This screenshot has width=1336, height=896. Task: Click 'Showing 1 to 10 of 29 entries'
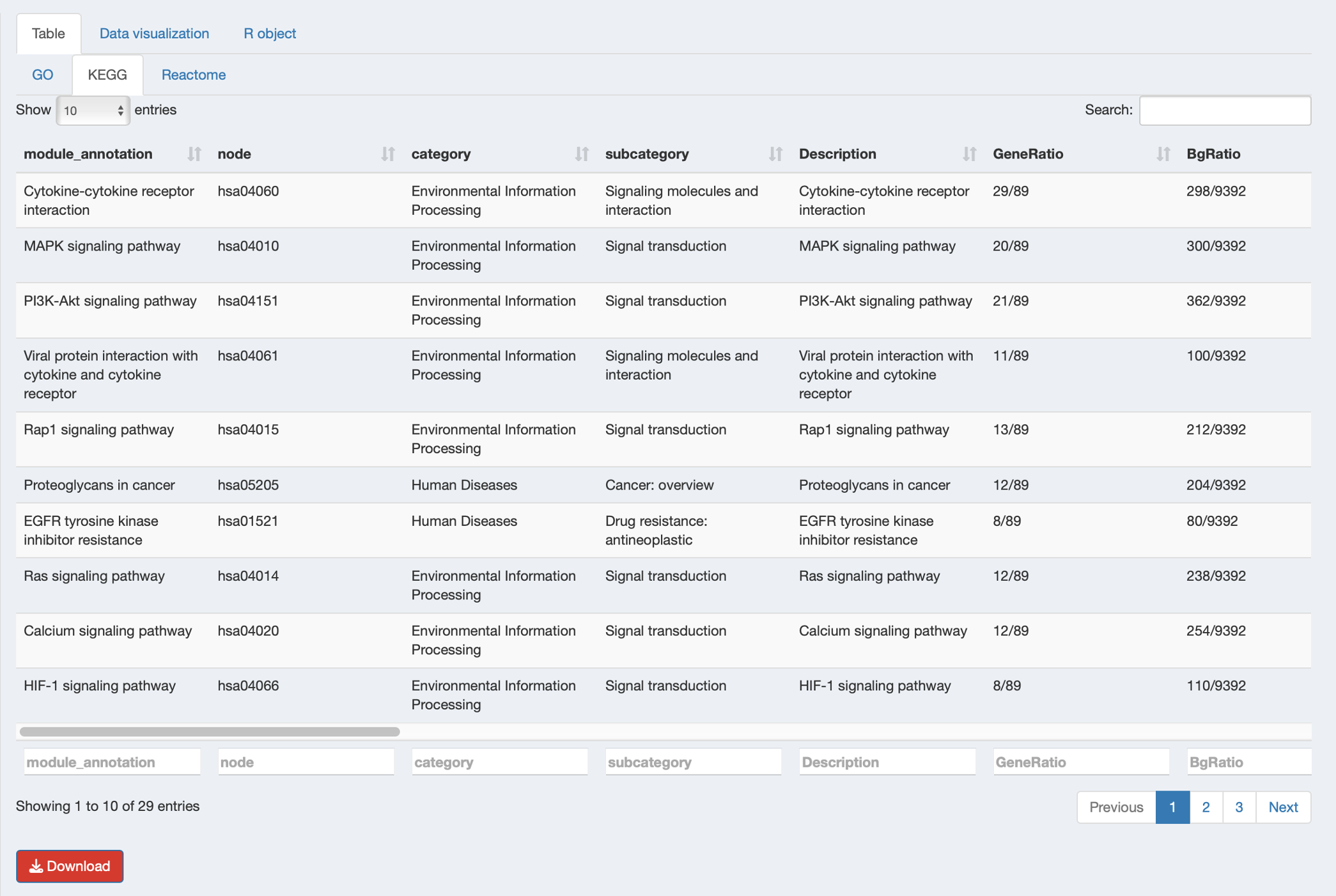[107, 807]
